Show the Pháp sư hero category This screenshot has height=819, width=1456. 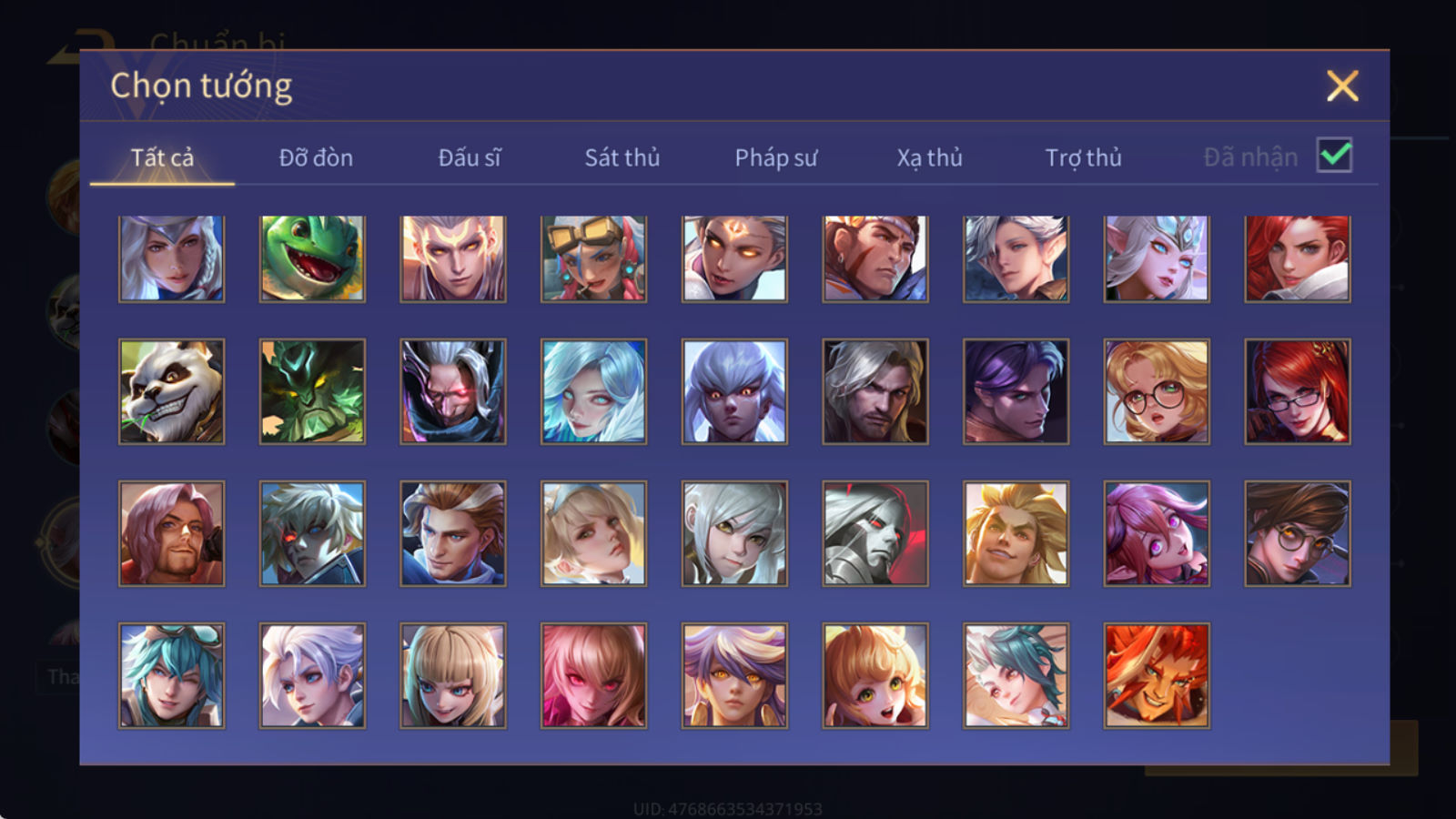point(776,157)
